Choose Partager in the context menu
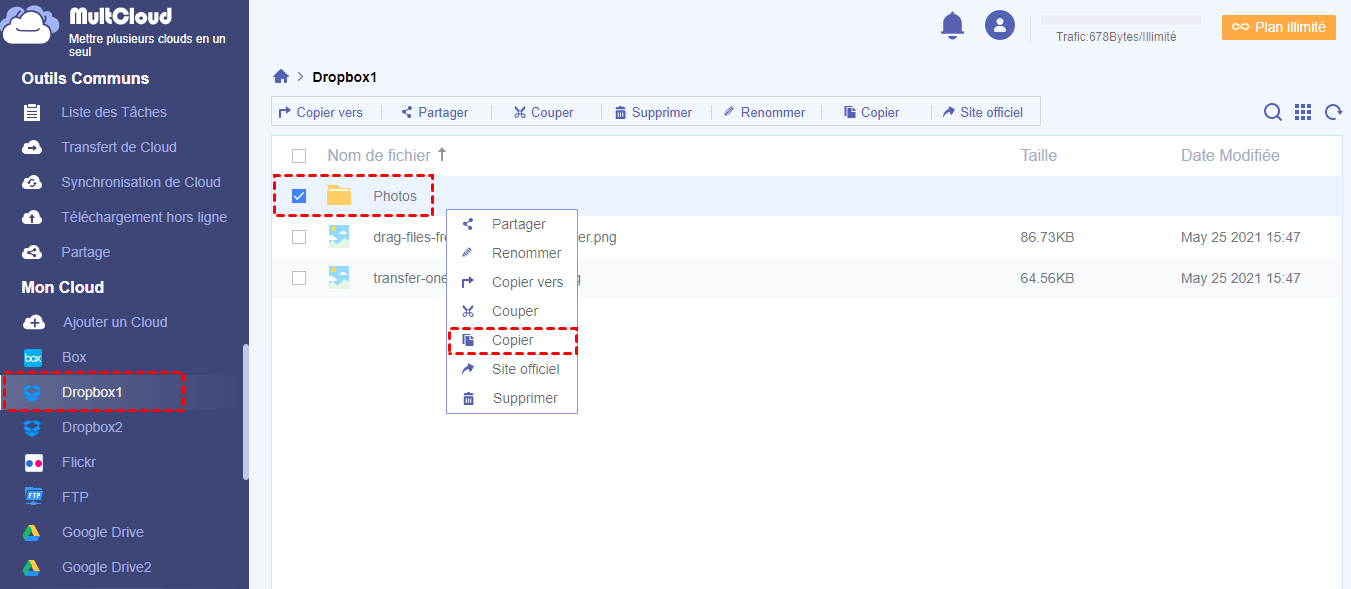1351x589 pixels. click(512, 224)
